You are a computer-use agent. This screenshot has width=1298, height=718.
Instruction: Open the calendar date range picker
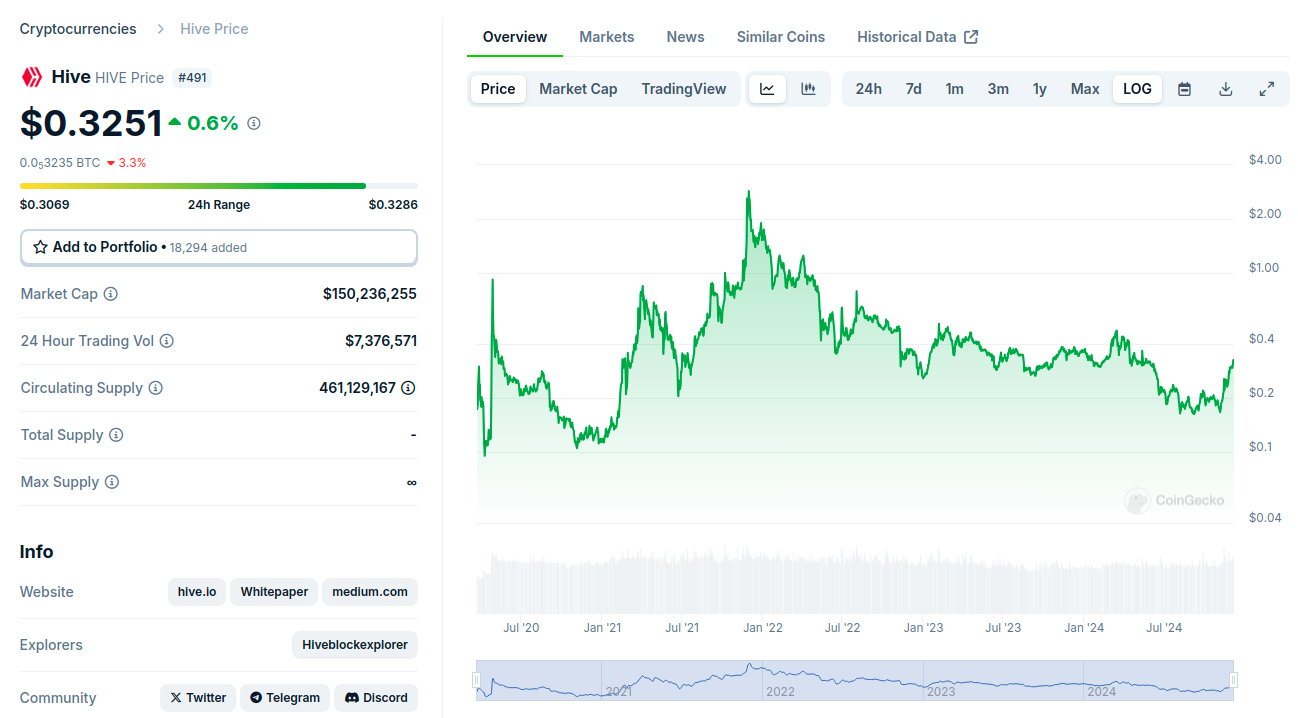click(1184, 89)
